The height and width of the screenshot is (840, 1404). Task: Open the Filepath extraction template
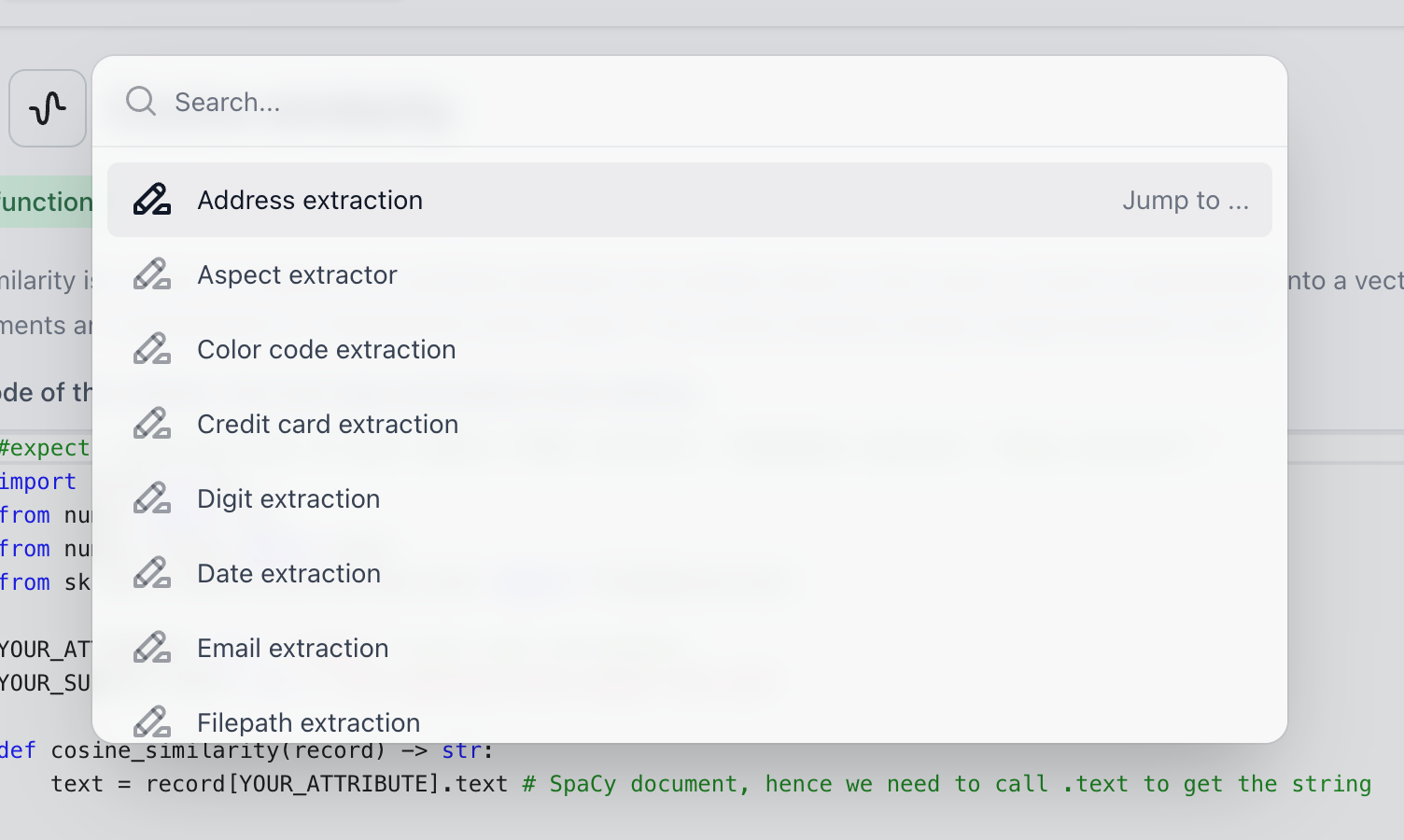coord(308,721)
